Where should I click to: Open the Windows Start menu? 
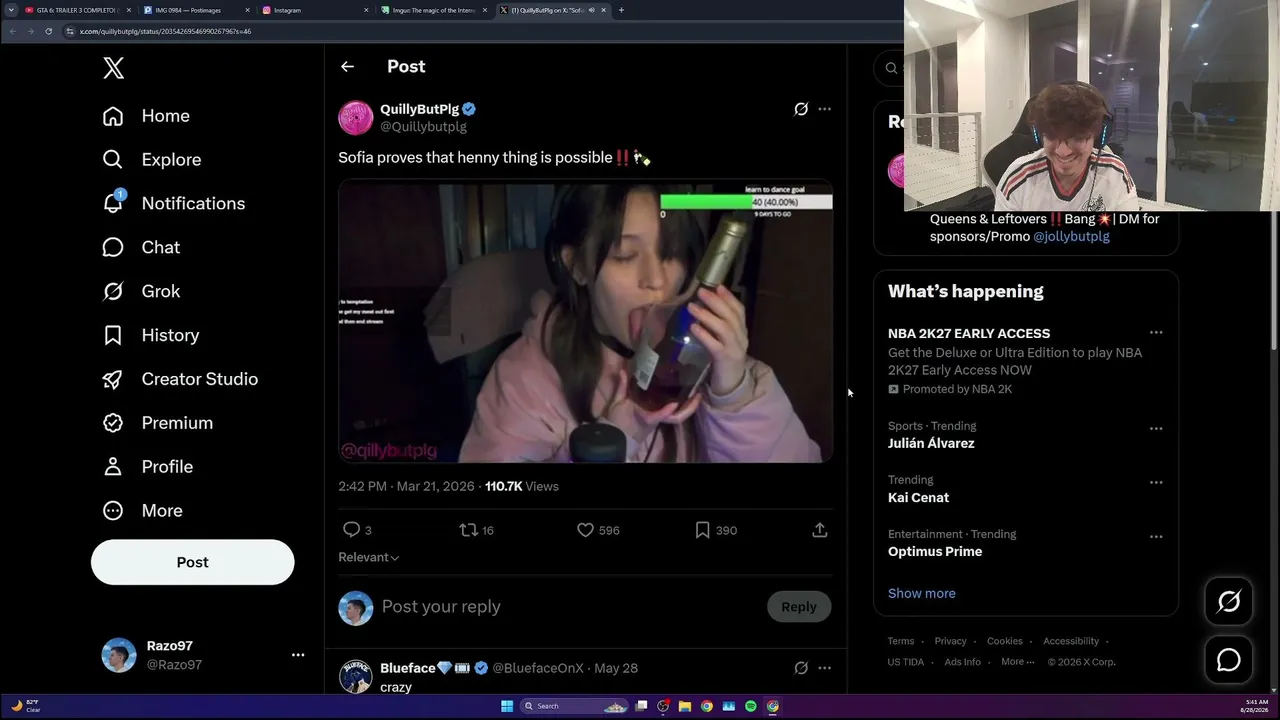[x=507, y=706]
